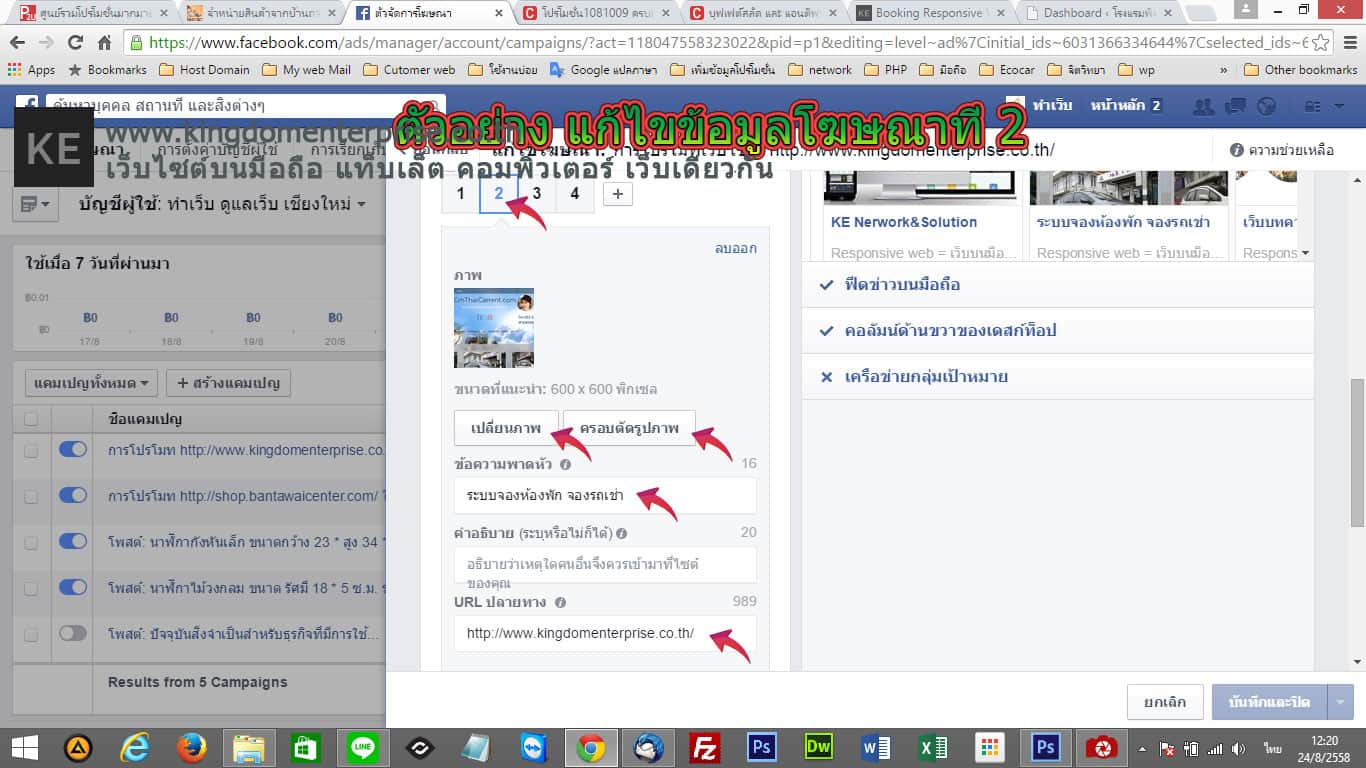Open the Facebook globe notifications icon
Viewport: 1366px width, 768px height.
click(1266, 107)
